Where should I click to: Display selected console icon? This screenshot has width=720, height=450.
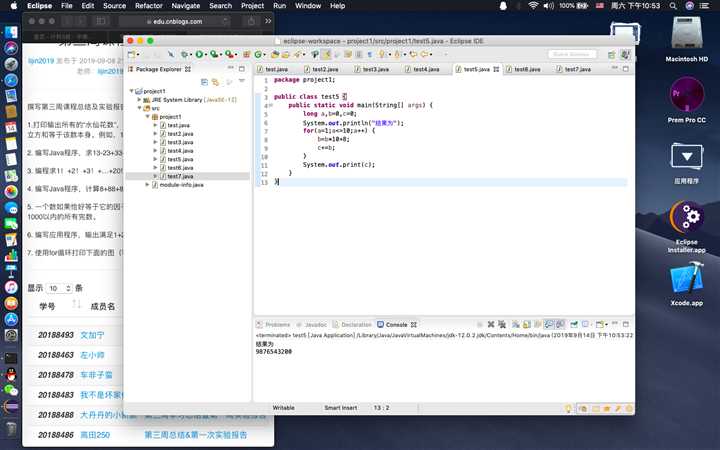585,324
